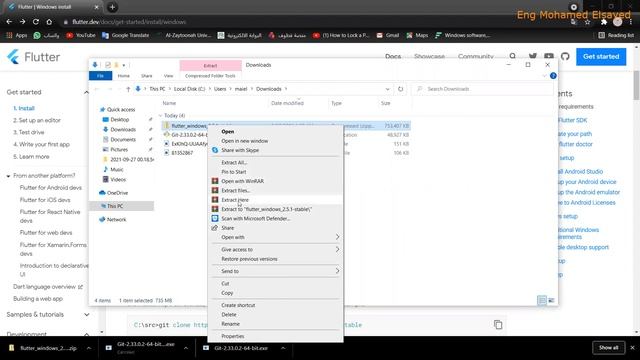Image resolution: width=640 pixels, height=360 pixels.
Task: Select Network in navigation pane
Action: (x=116, y=220)
